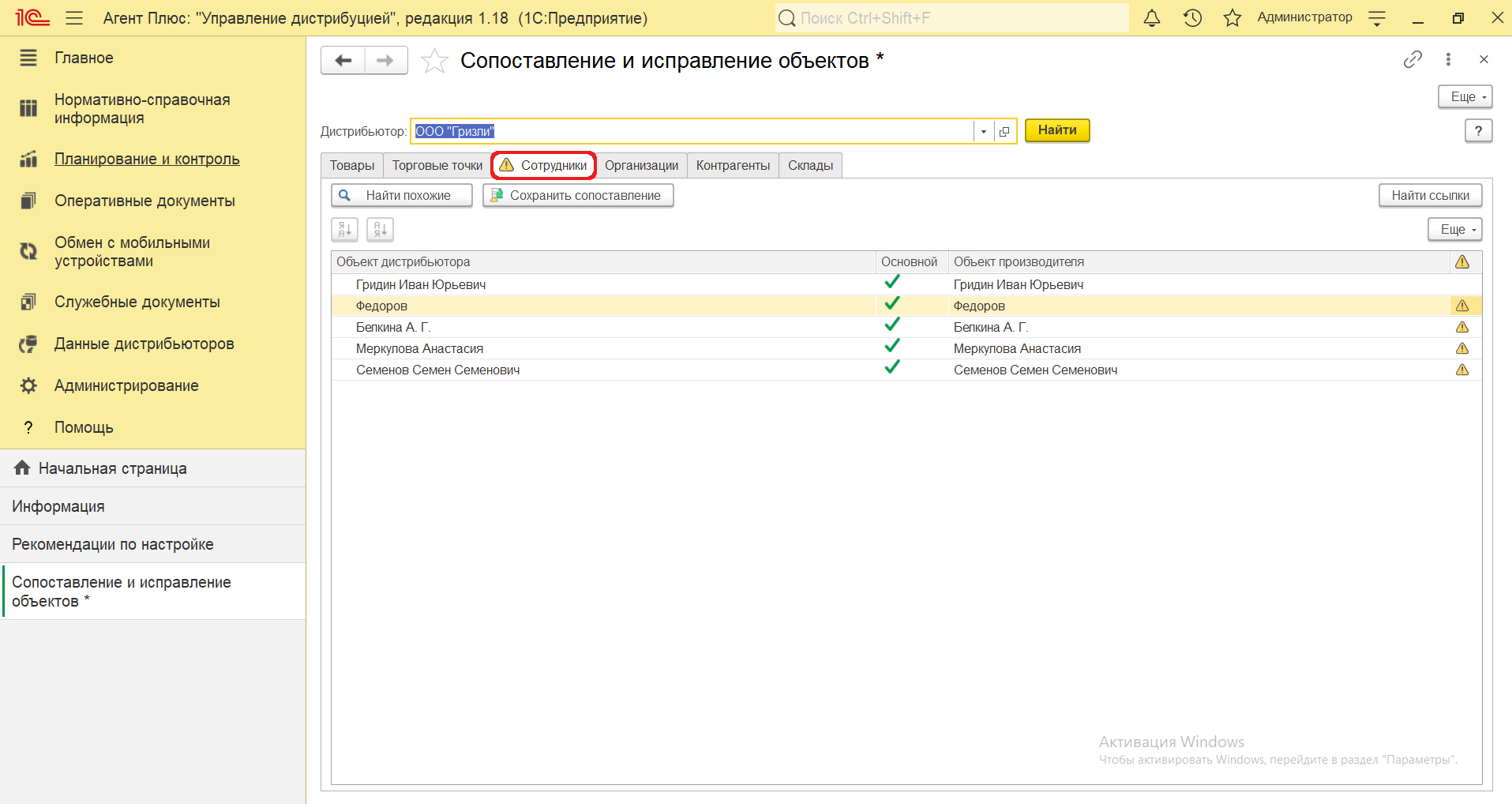Open the top Еще dropdown menu

pyautogui.click(x=1465, y=97)
